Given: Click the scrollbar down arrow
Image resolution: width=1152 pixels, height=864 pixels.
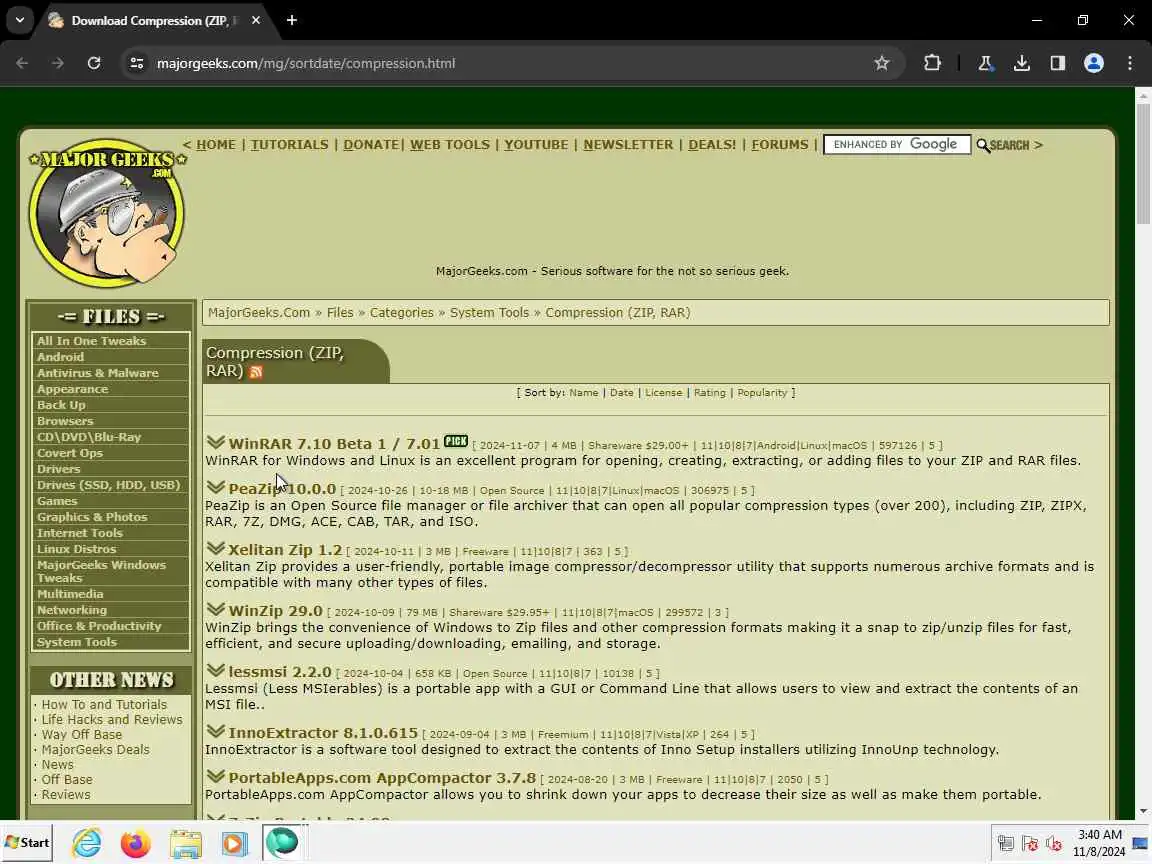Looking at the screenshot, I should (1143, 812).
